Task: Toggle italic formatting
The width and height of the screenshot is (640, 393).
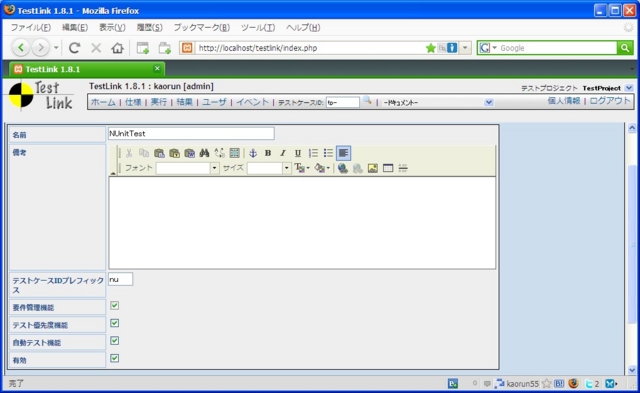Action: click(x=283, y=153)
